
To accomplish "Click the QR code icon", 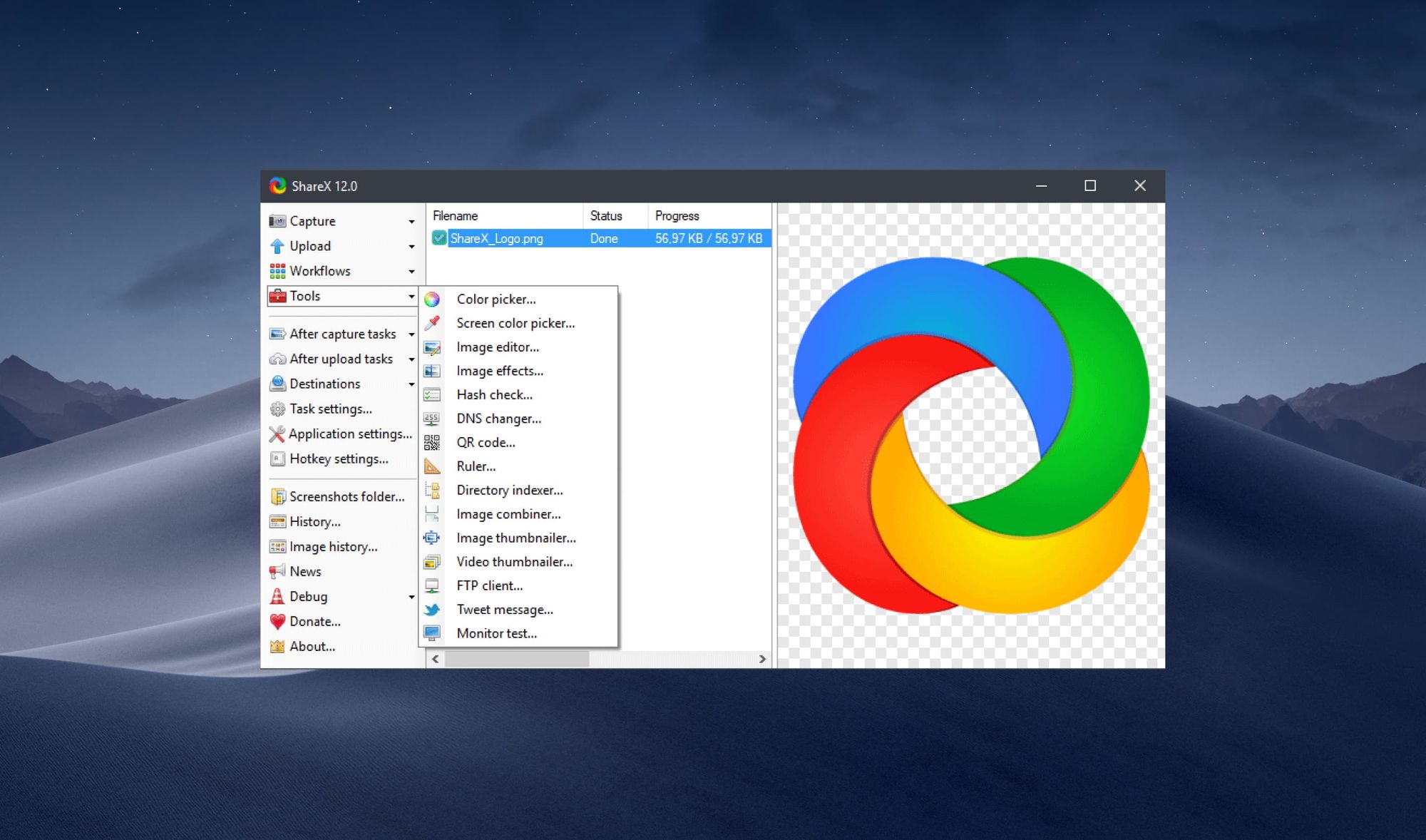I will click(432, 443).
